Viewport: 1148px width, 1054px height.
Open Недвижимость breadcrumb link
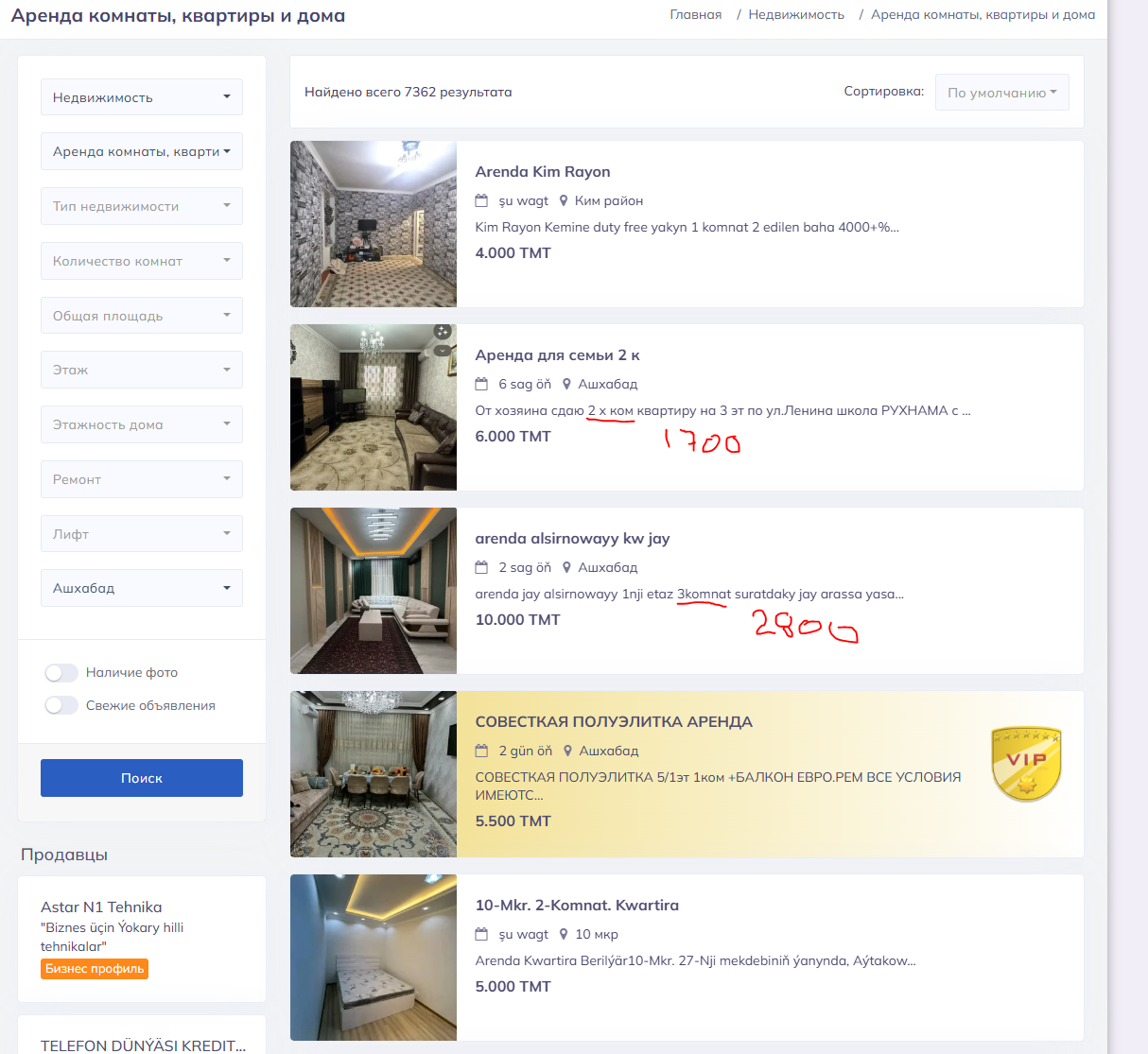click(x=796, y=15)
